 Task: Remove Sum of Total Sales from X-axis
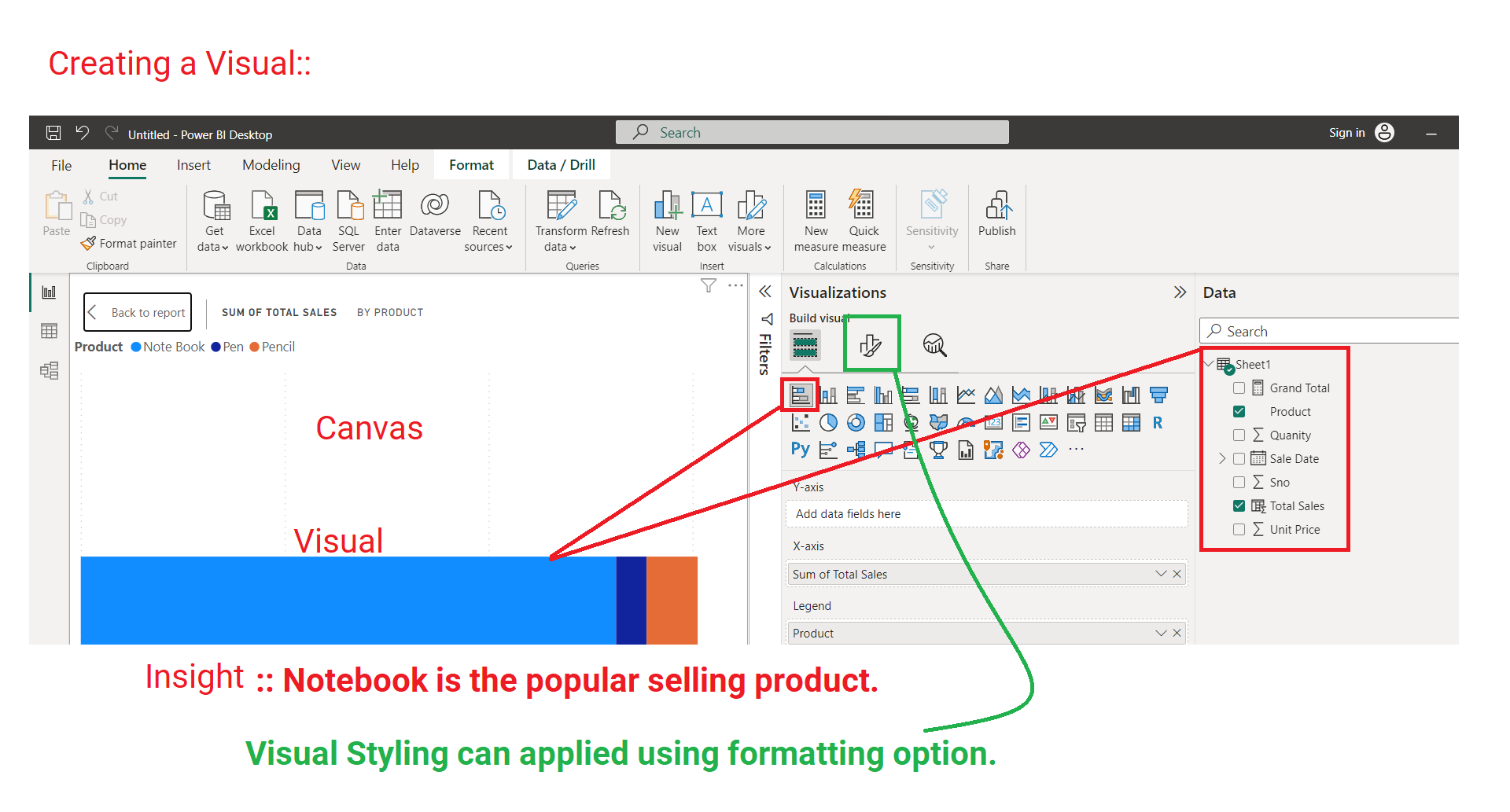(x=1177, y=574)
